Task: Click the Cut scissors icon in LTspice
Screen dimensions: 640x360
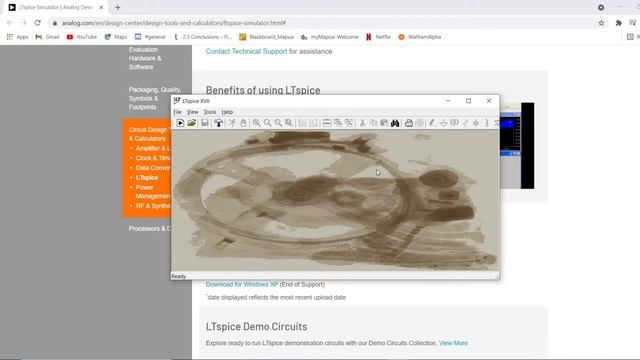Action: pyautogui.click(x=362, y=123)
